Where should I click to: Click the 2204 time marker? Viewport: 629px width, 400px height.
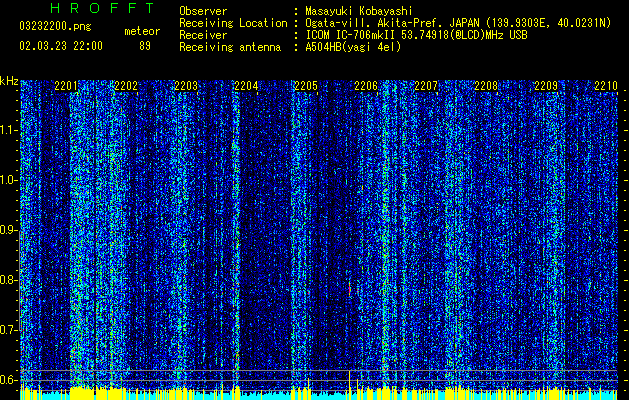click(x=246, y=86)
